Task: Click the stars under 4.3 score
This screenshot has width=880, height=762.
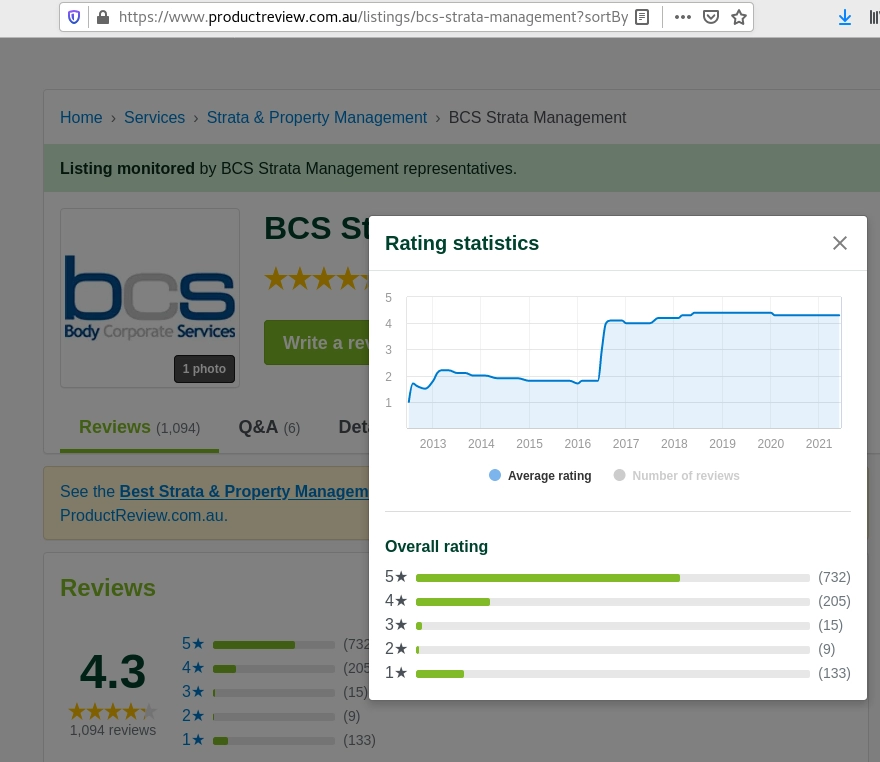Action: pos(113,711)
